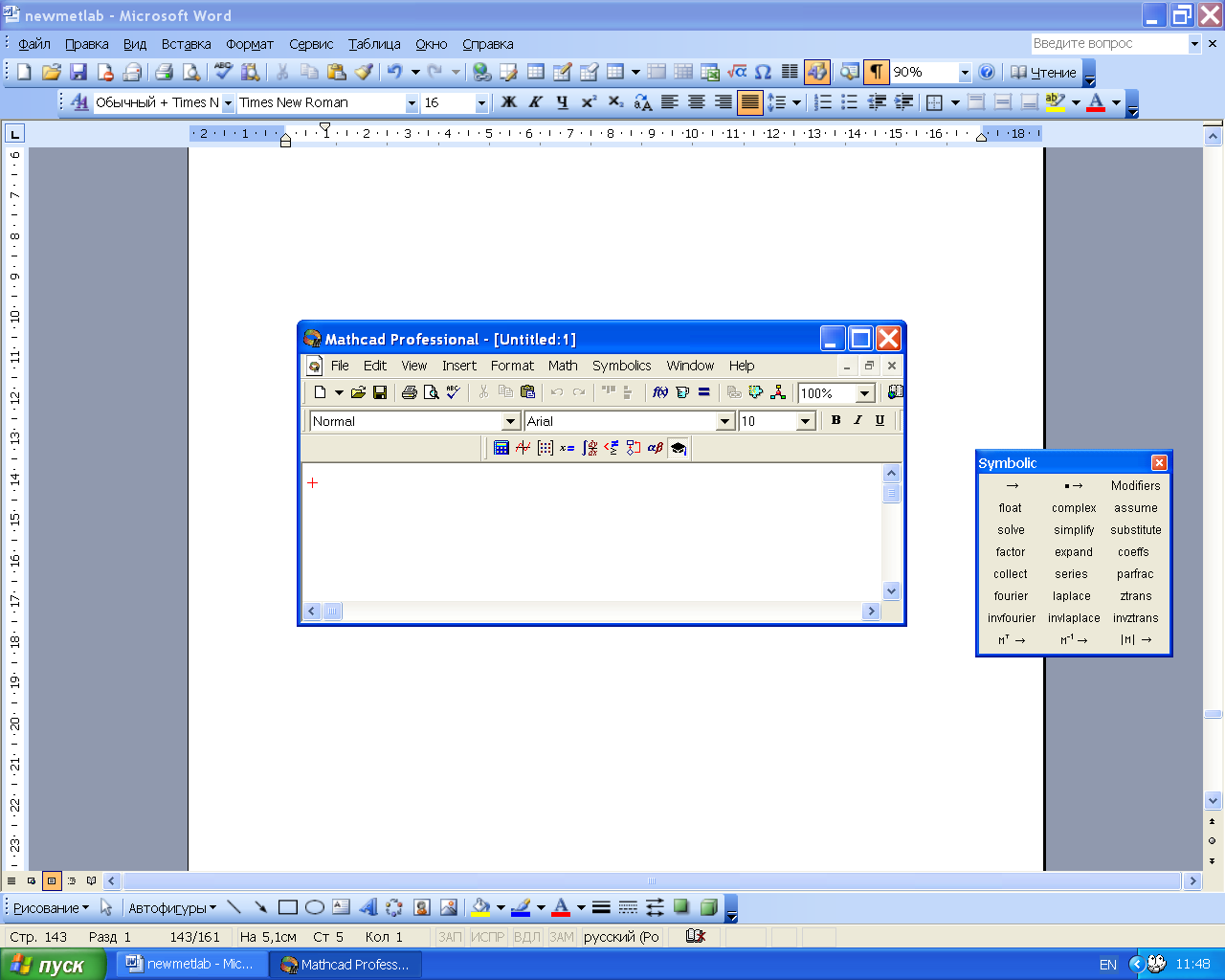
Task: Insert a symbol with the Omega icon
Action: pos(763,72)
